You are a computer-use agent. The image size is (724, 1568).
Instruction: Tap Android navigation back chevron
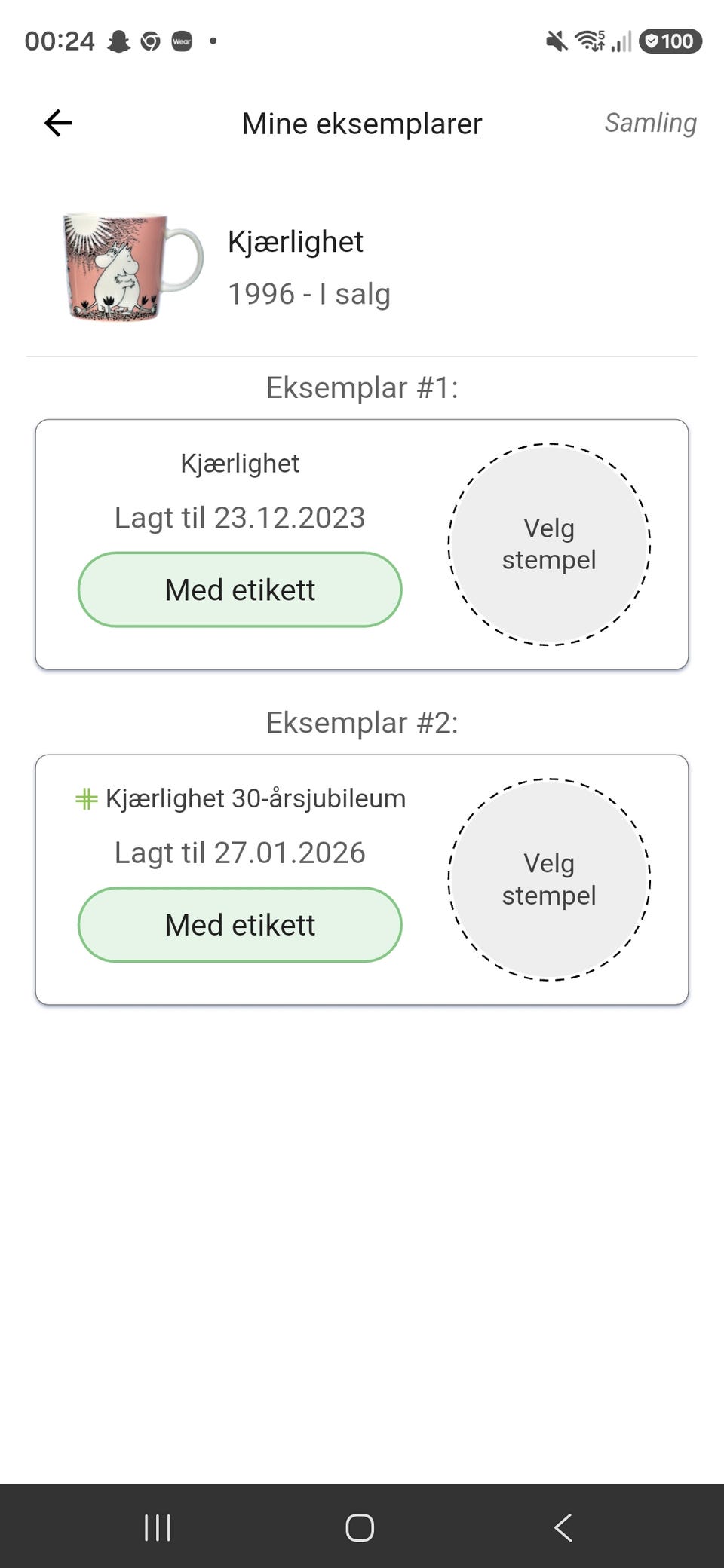coord(563,1528)
